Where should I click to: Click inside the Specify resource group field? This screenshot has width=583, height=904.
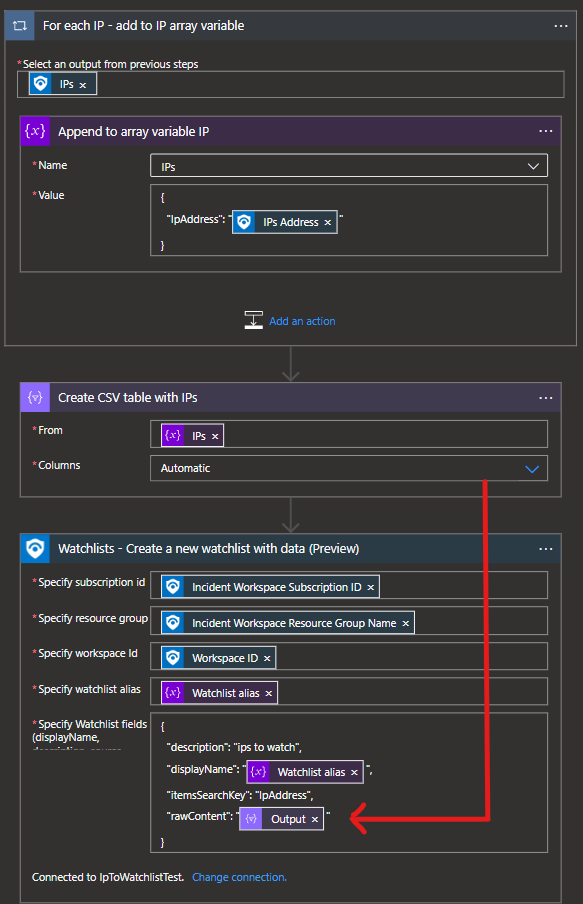(x=349, y=620)
